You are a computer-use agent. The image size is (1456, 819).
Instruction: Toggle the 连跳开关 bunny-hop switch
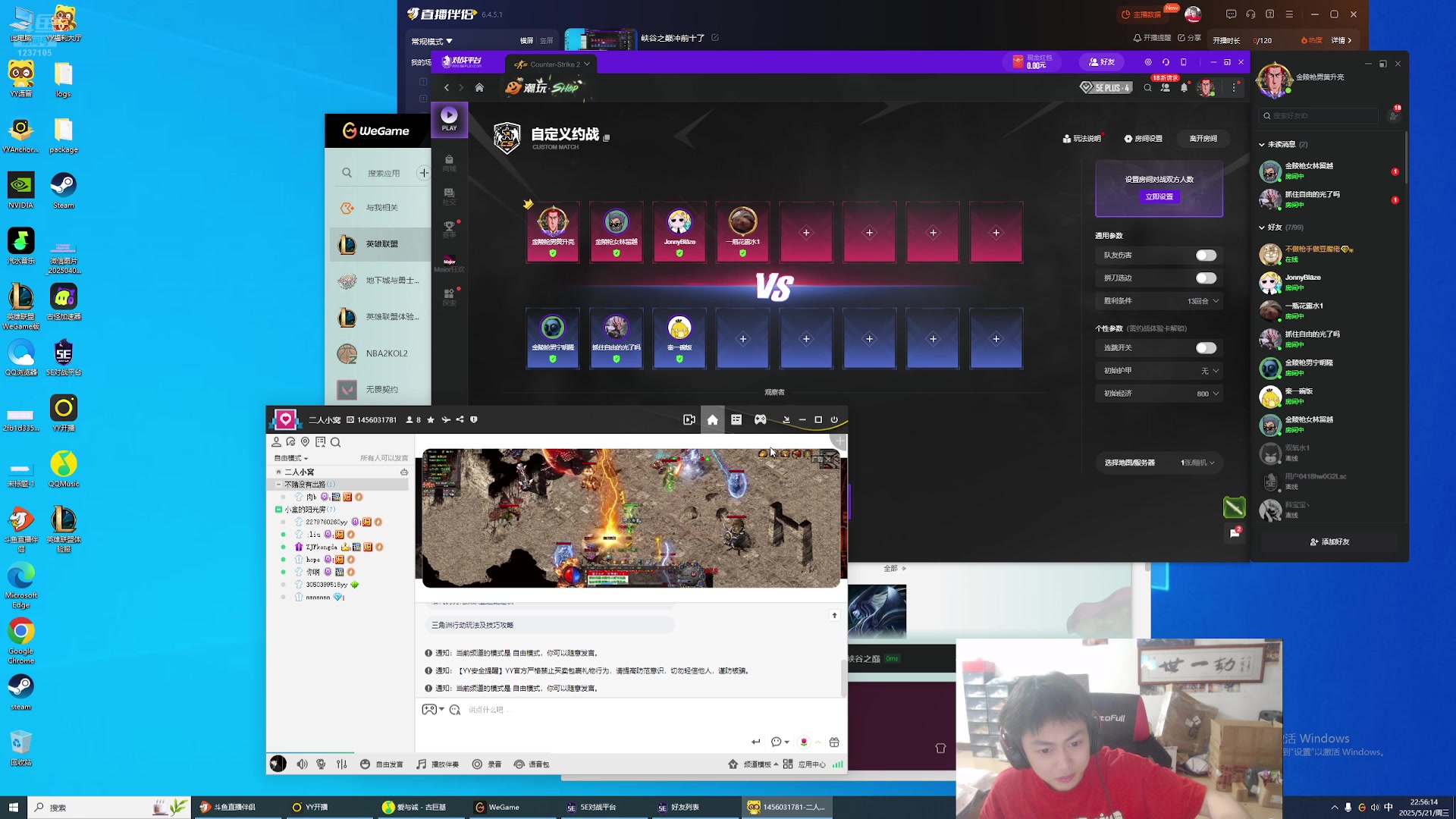point(1206,348)
